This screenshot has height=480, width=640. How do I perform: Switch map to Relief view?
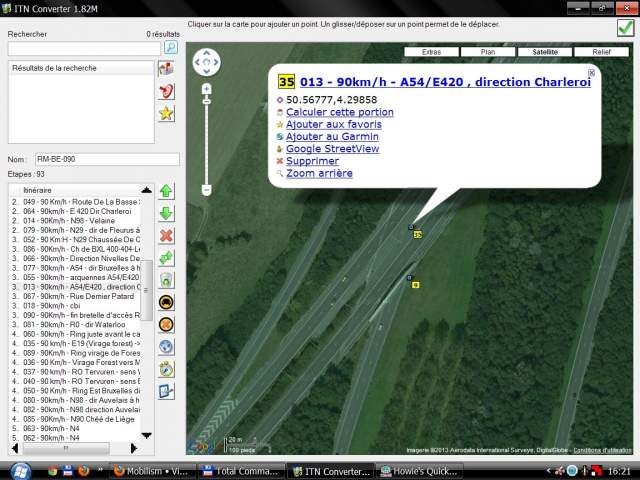[x=601, y=51]
